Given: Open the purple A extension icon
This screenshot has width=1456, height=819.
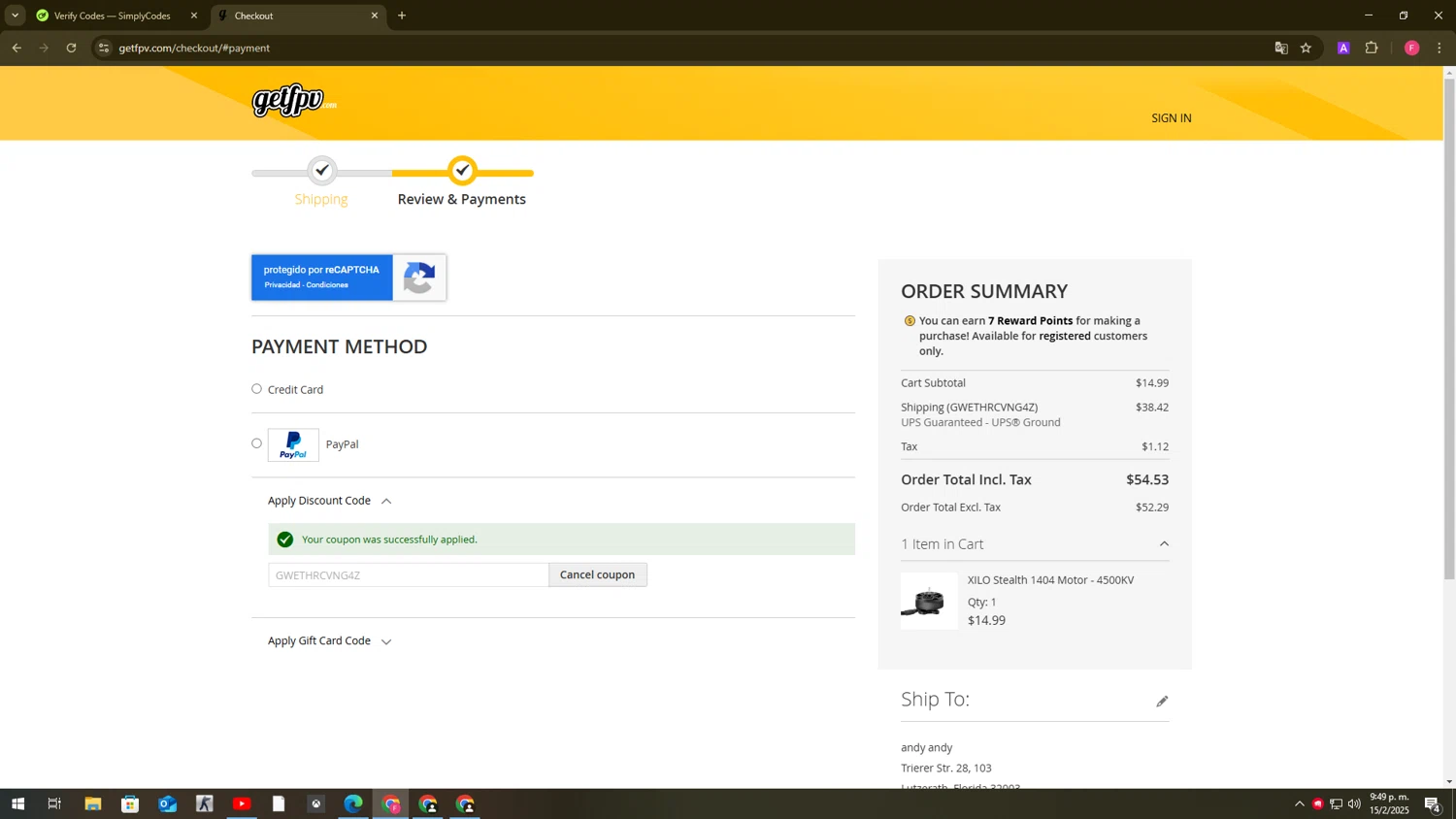Looking at the screenshot, I should point(1343,48).
